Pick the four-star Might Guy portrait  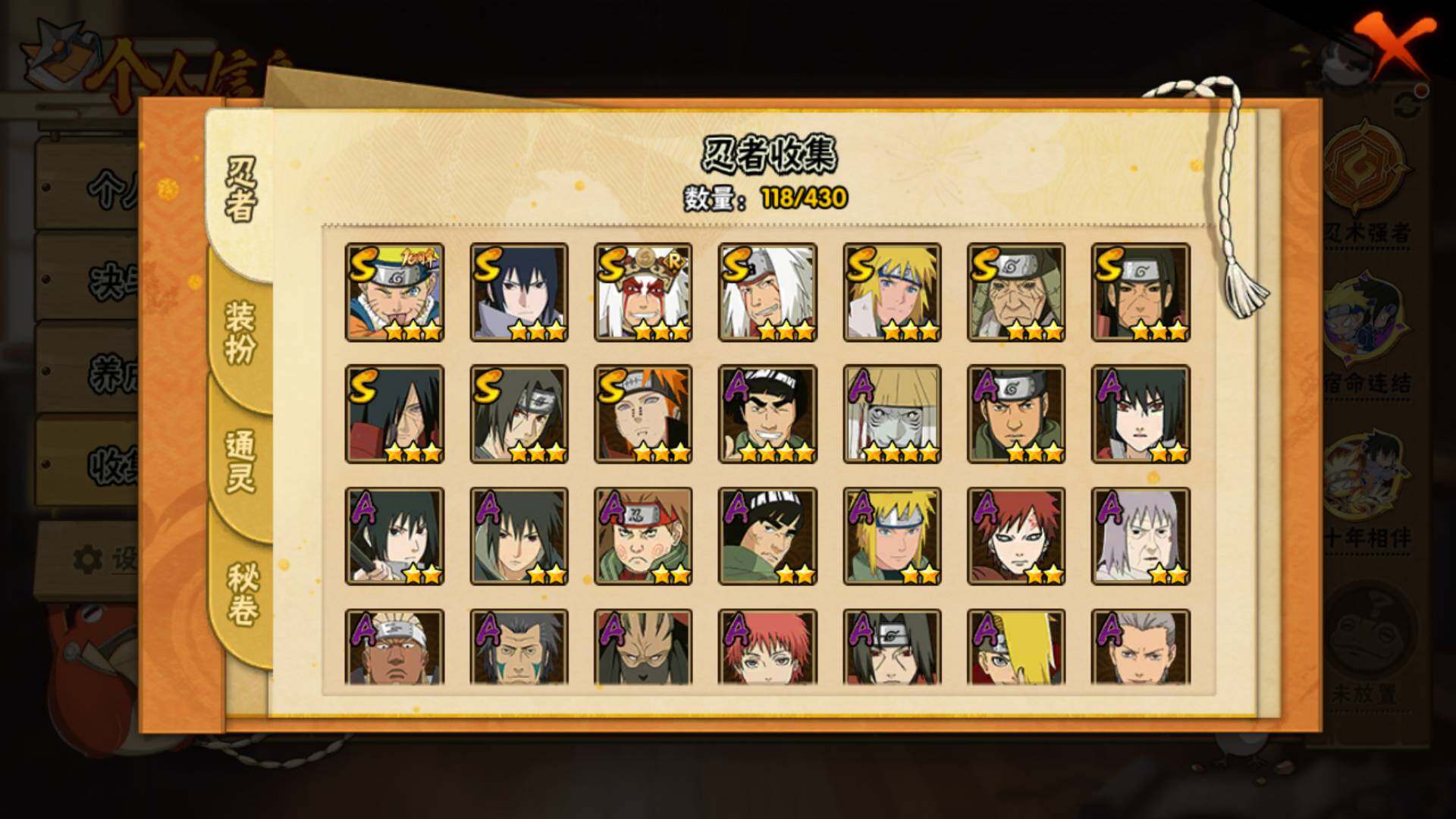tap(767, 414)
